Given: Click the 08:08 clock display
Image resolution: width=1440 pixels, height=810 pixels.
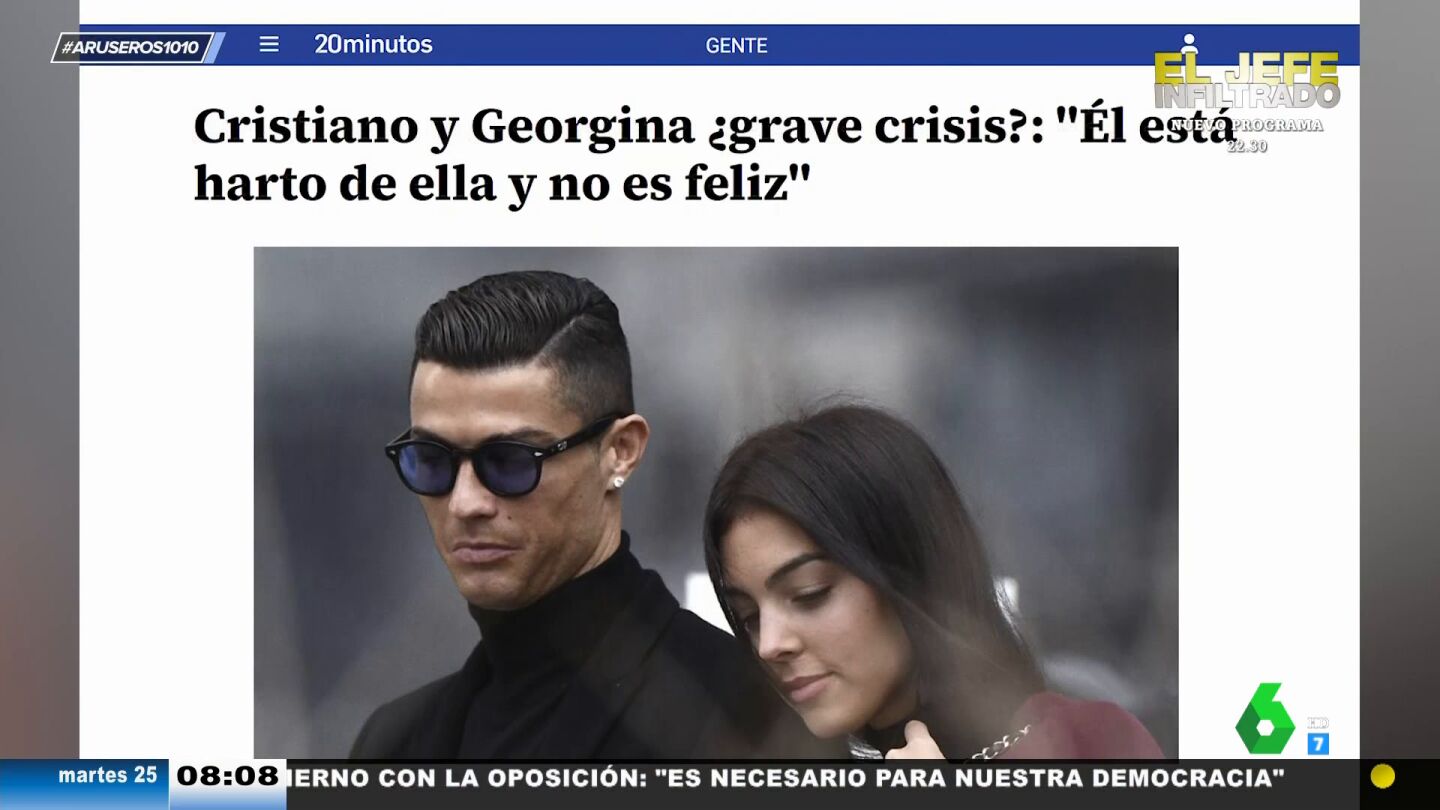Looking at the screenshot, I should tap(228, 776).
